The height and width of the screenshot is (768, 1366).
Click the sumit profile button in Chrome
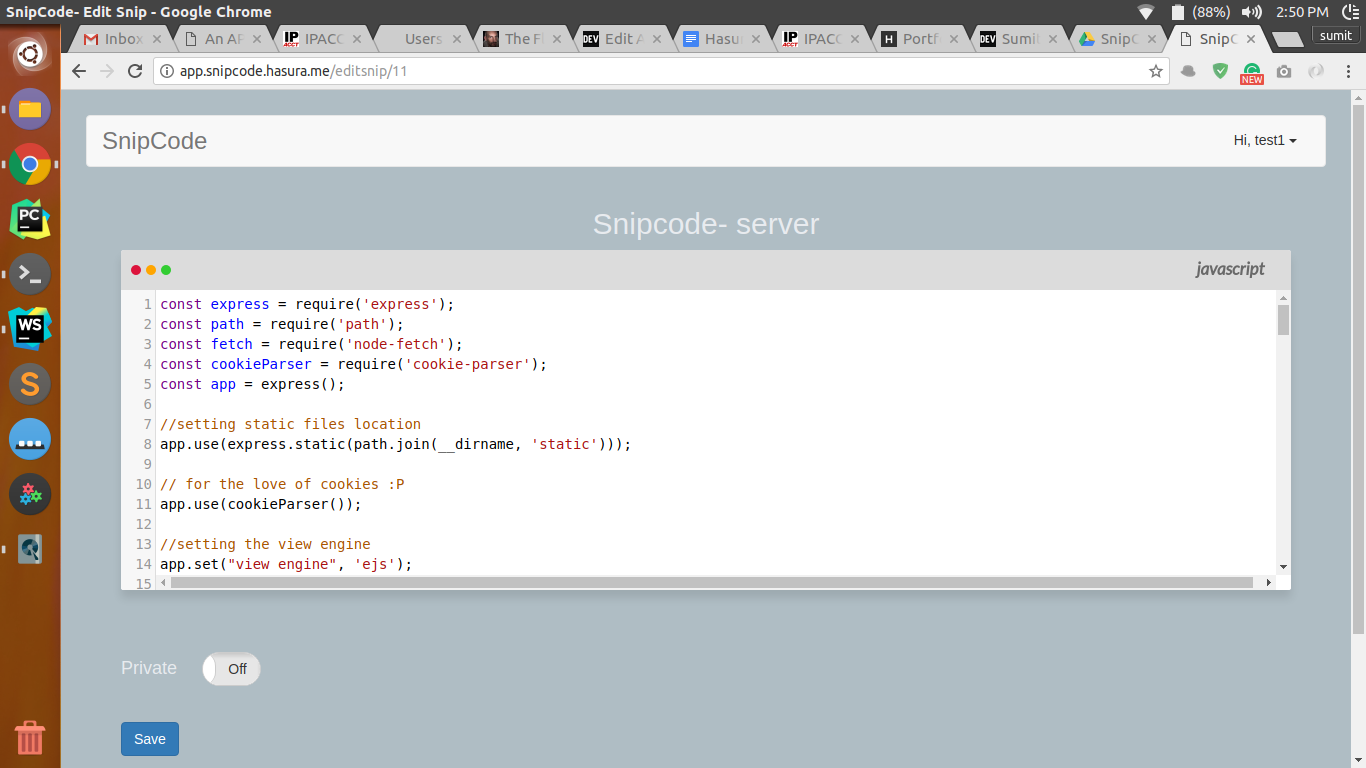click(1336, 35)
